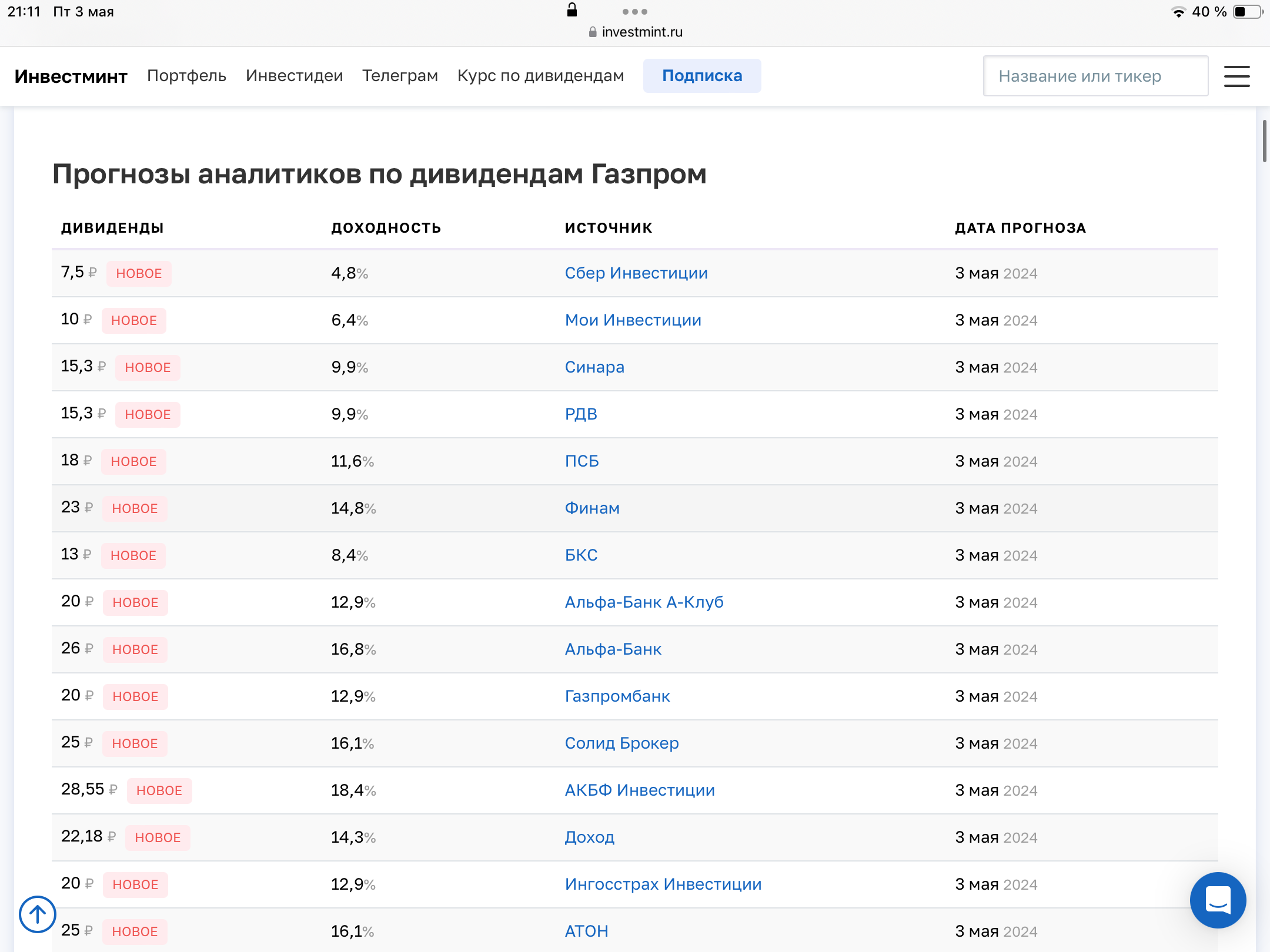Screen dimensions: 1270x952
Task: Open the ПСБ source link
Action: coord(581,461)
